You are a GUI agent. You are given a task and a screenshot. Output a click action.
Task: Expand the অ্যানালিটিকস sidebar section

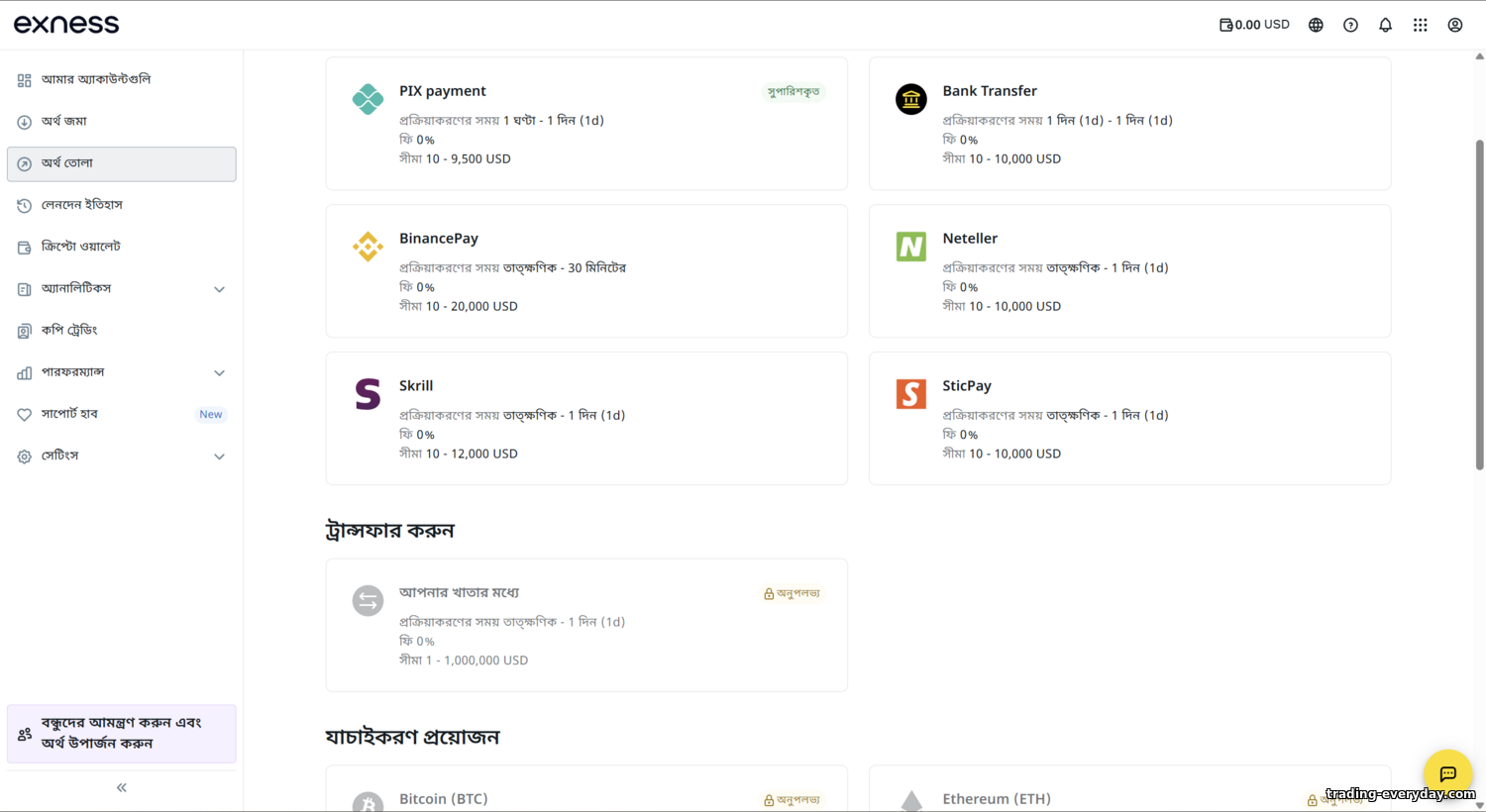(x=121, y=289)
